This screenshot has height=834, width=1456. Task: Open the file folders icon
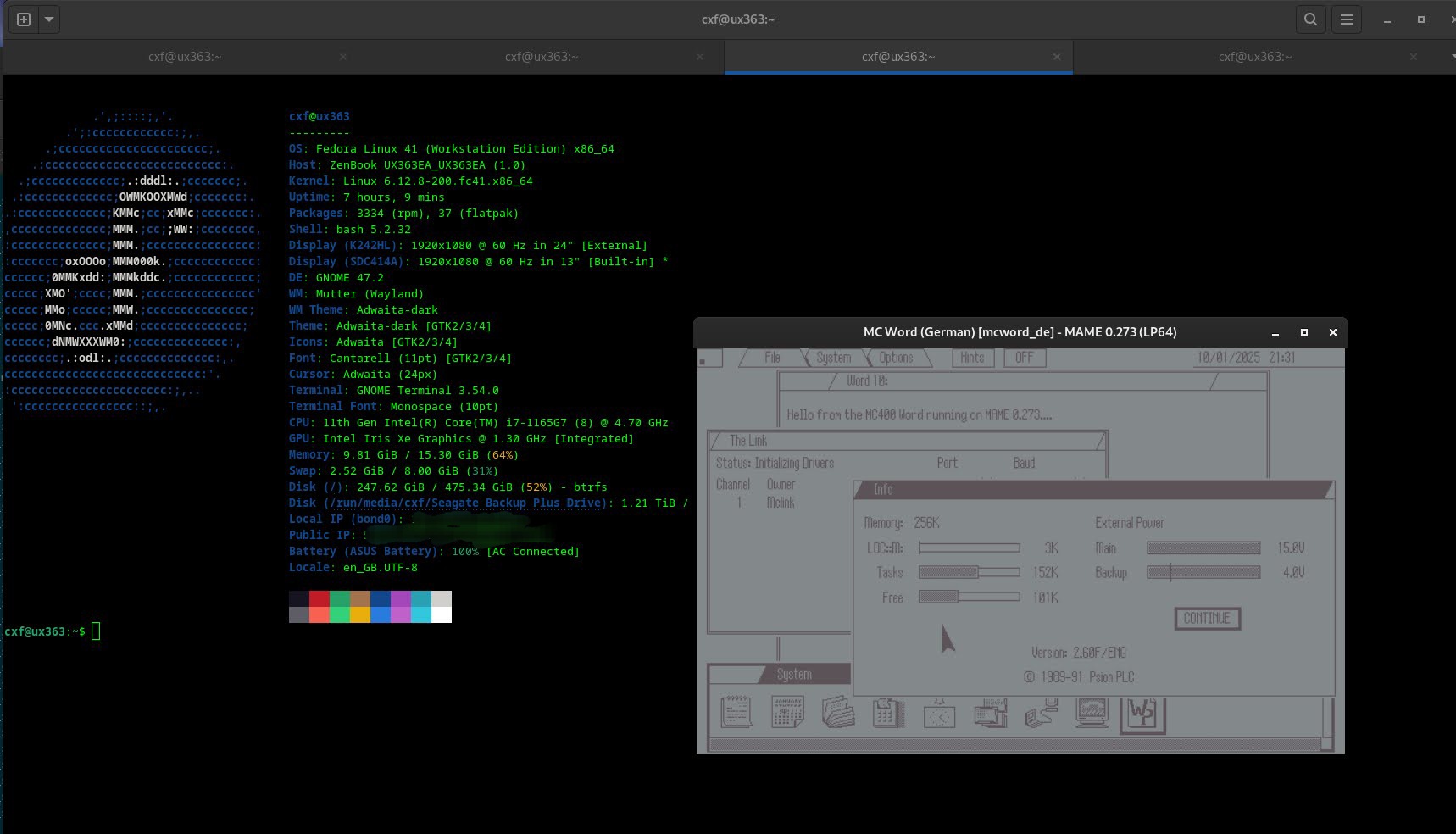pos(838,712)
